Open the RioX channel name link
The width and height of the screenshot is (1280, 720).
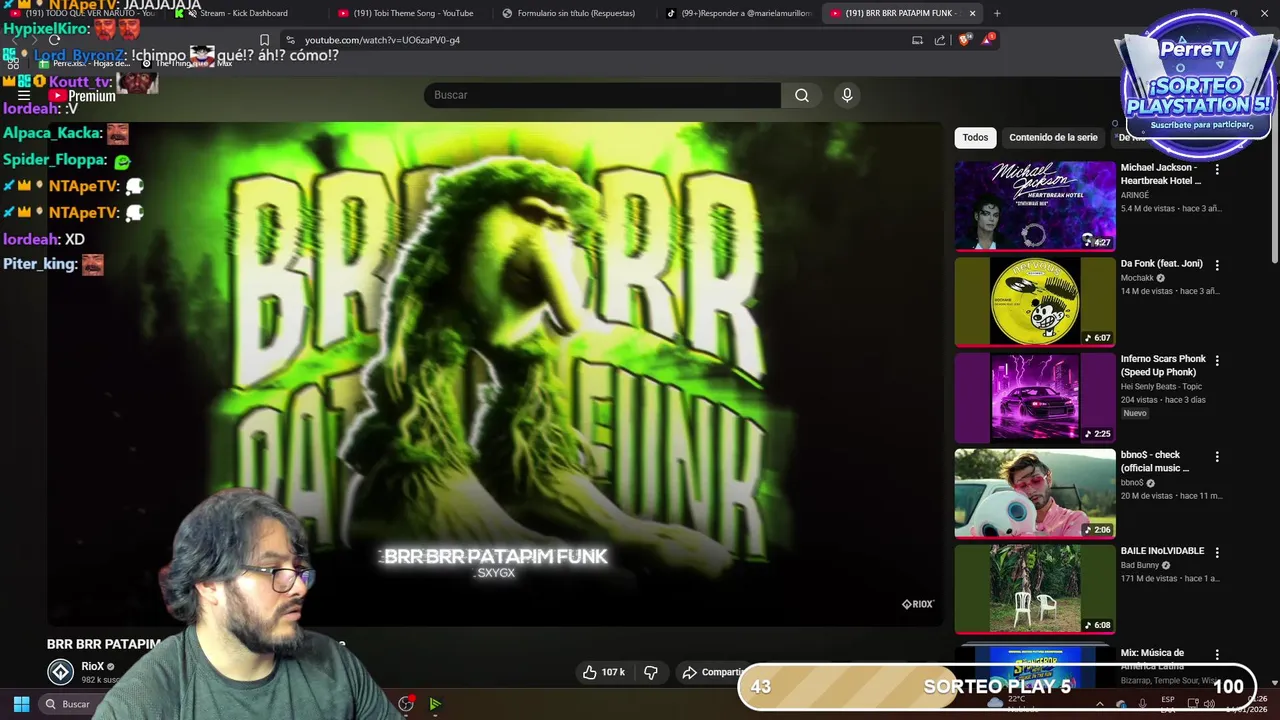[93, 666]
